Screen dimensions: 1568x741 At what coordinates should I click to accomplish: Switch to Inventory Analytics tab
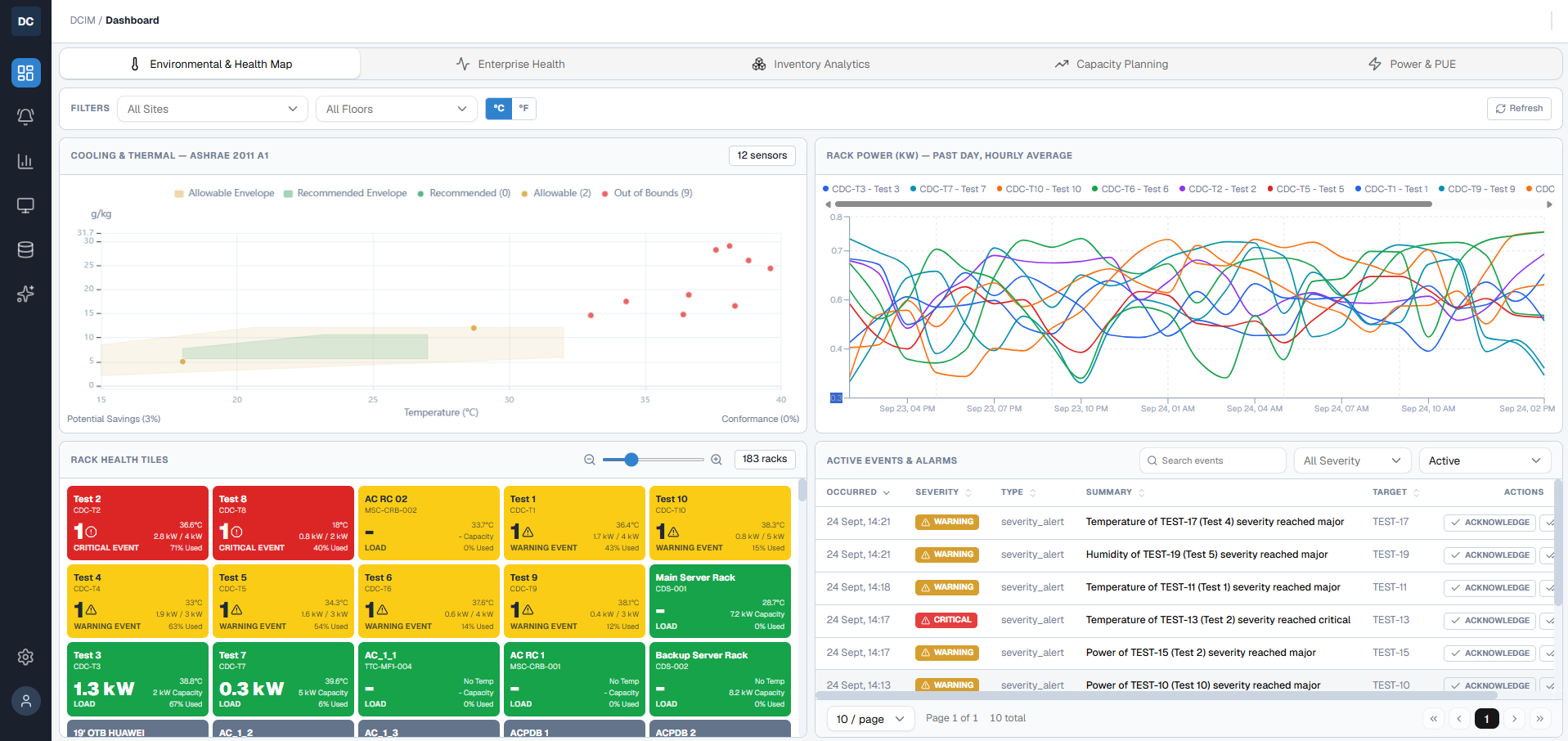[811, 64]
